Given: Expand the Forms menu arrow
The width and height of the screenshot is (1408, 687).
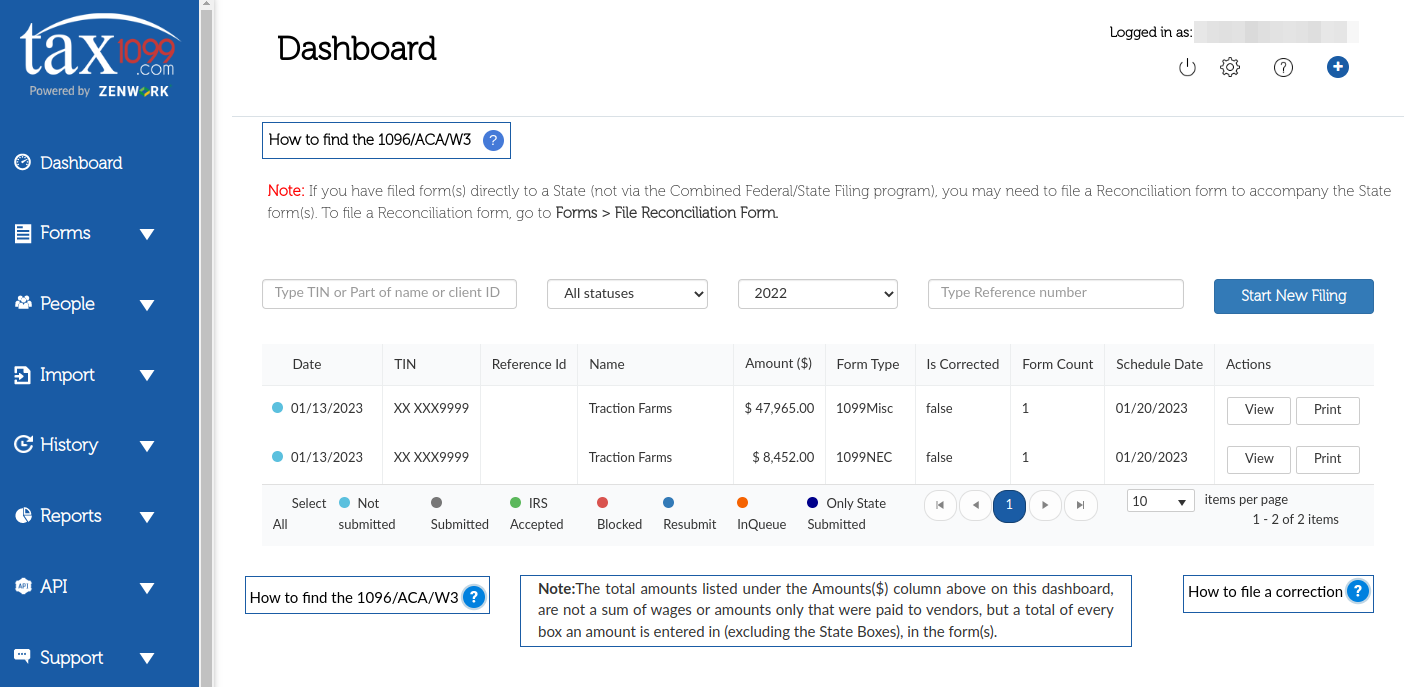Looking at the screenshot, I should 147,234.
